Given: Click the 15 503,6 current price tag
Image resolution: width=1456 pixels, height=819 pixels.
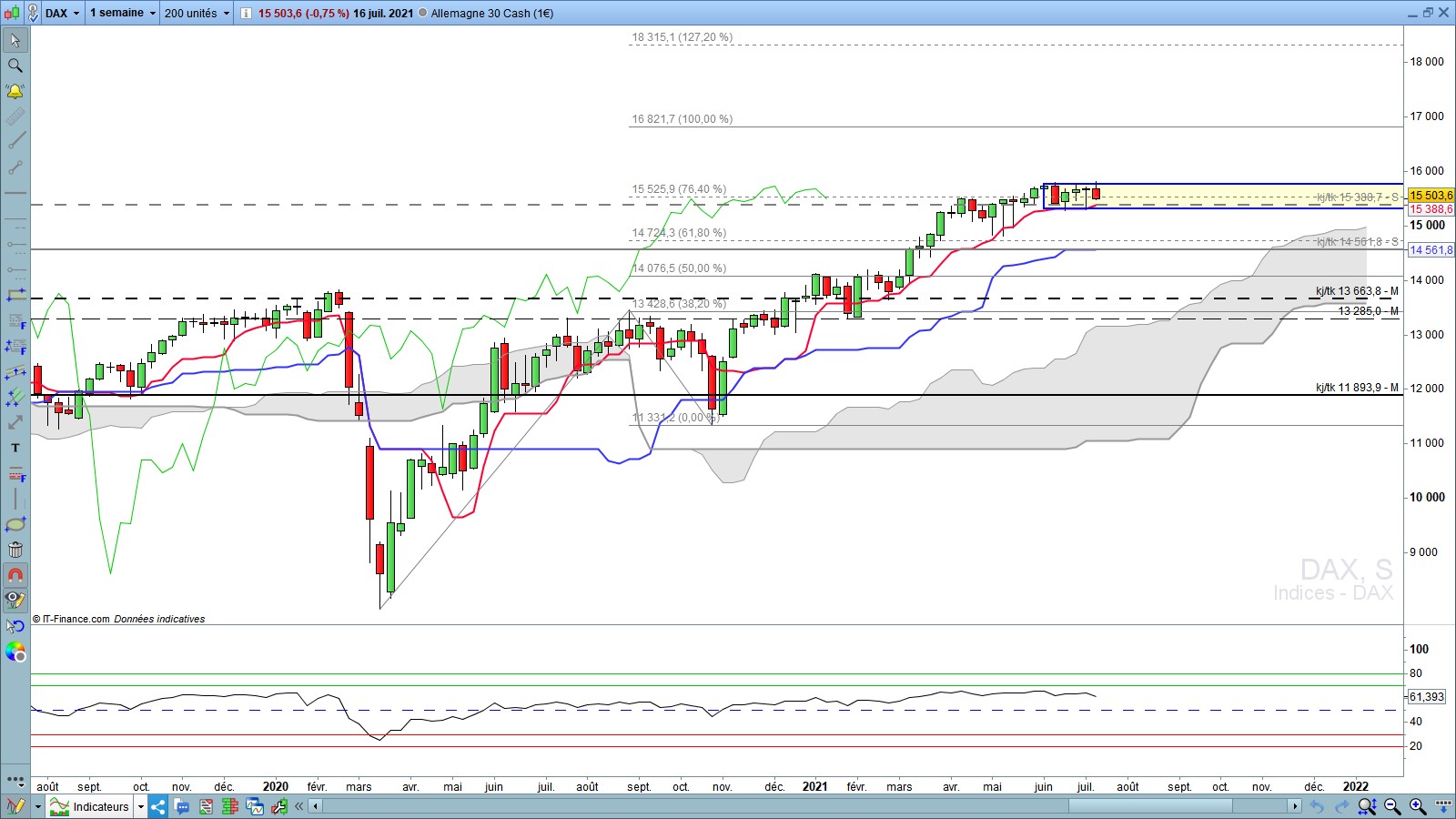Looking at the screenshot, I should (1431, 196).
